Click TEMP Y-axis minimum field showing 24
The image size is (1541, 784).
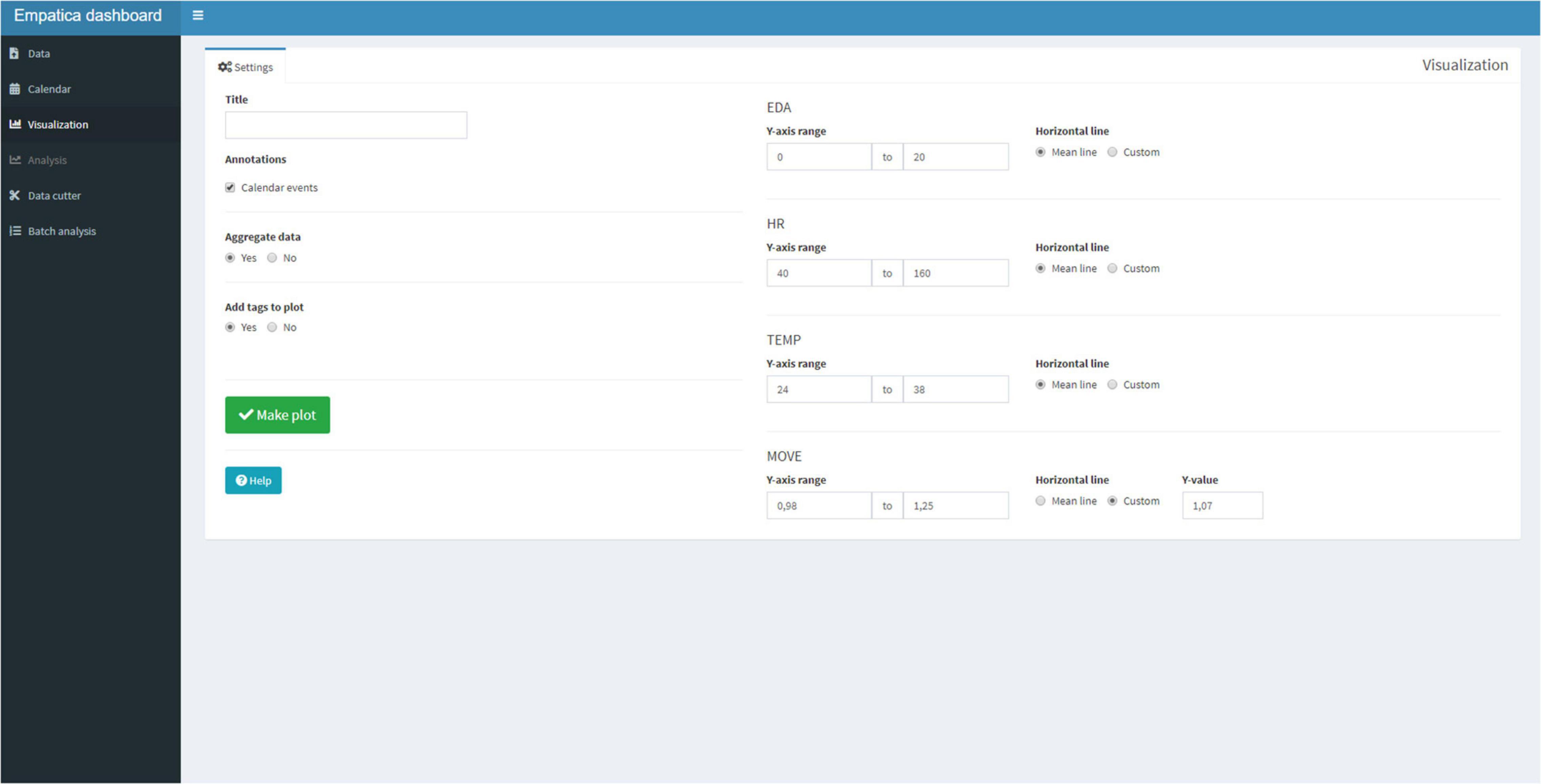[819, 389]
